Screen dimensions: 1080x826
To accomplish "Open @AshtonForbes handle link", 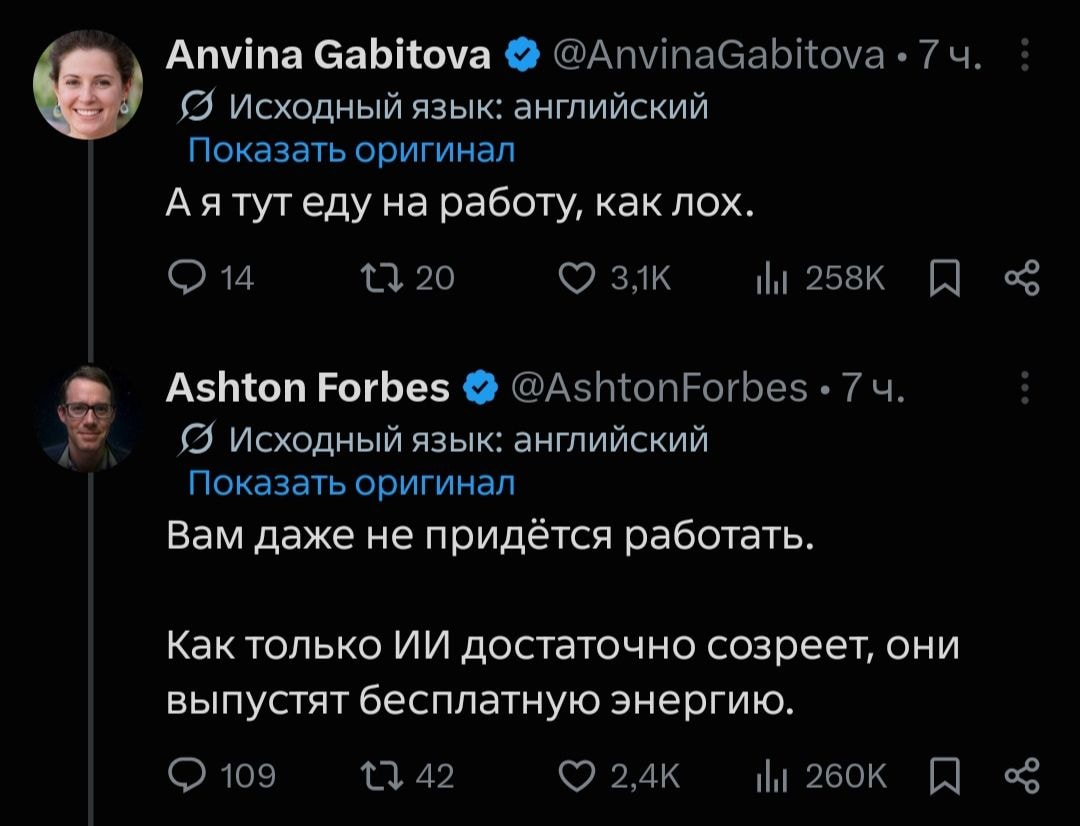I will point(659,387).
